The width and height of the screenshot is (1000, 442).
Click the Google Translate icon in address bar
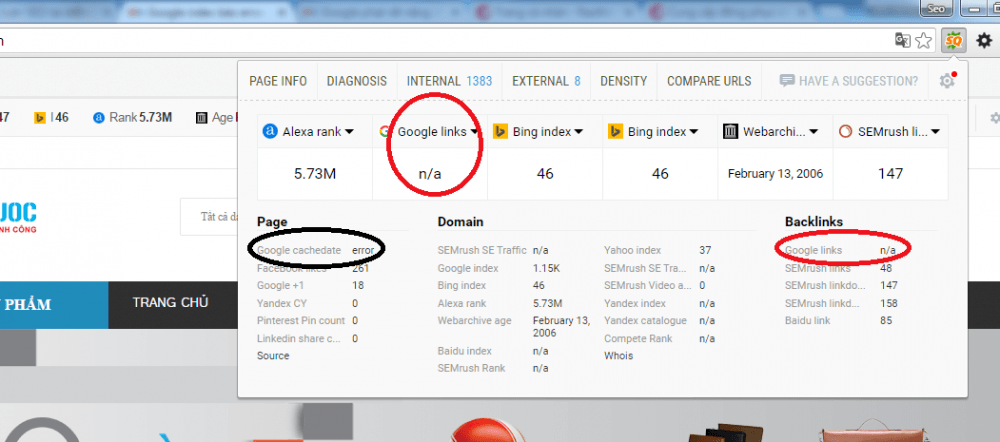click(x=902, y=41)
